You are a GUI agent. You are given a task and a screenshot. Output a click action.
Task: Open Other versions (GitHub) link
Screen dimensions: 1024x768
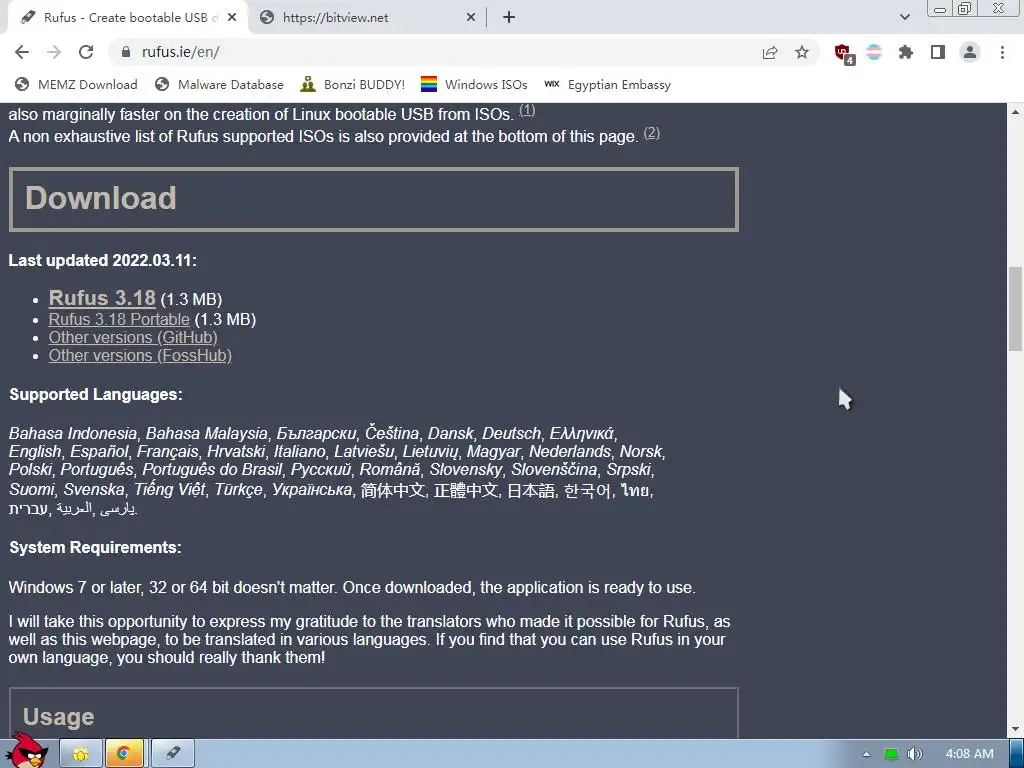click(133, 338)
